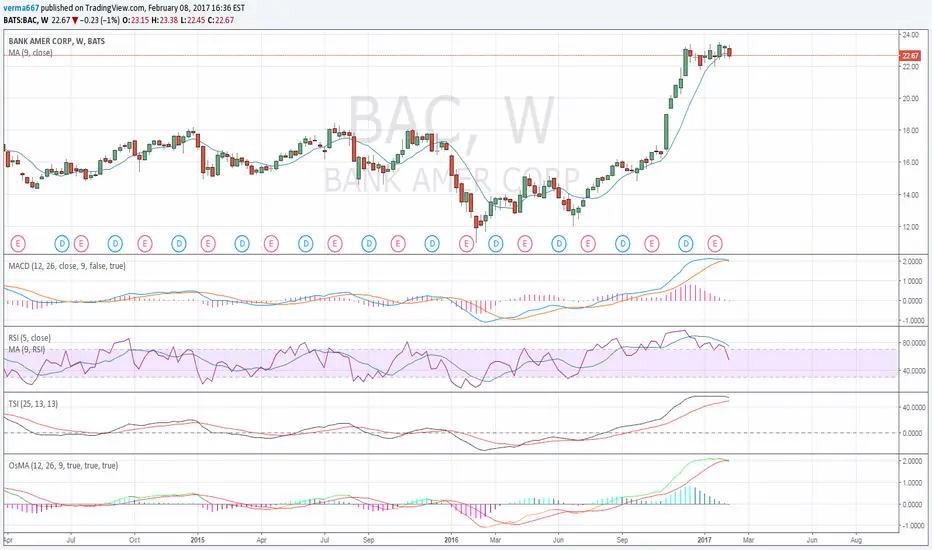Select the TSI (25, 13, 13) legend
This screenshot has width=932, height=550.
(33, 404)
